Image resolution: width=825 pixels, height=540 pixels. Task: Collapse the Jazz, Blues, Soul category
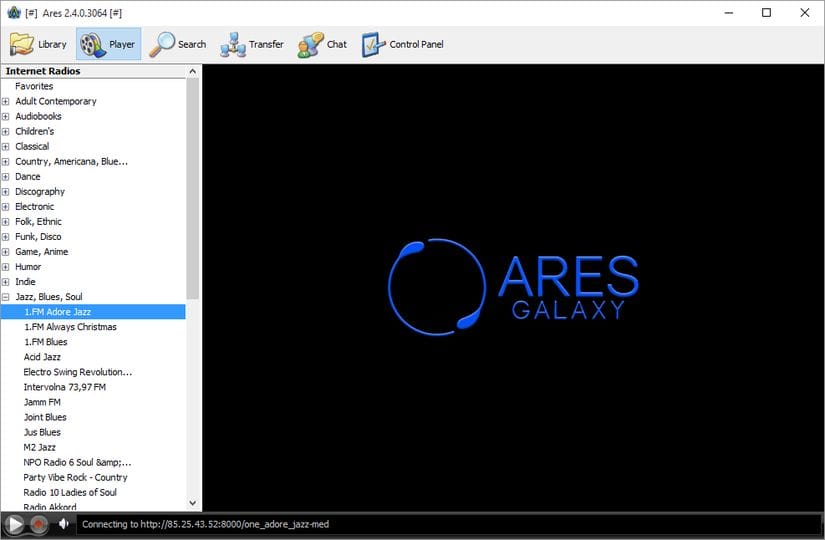point(6,297)
